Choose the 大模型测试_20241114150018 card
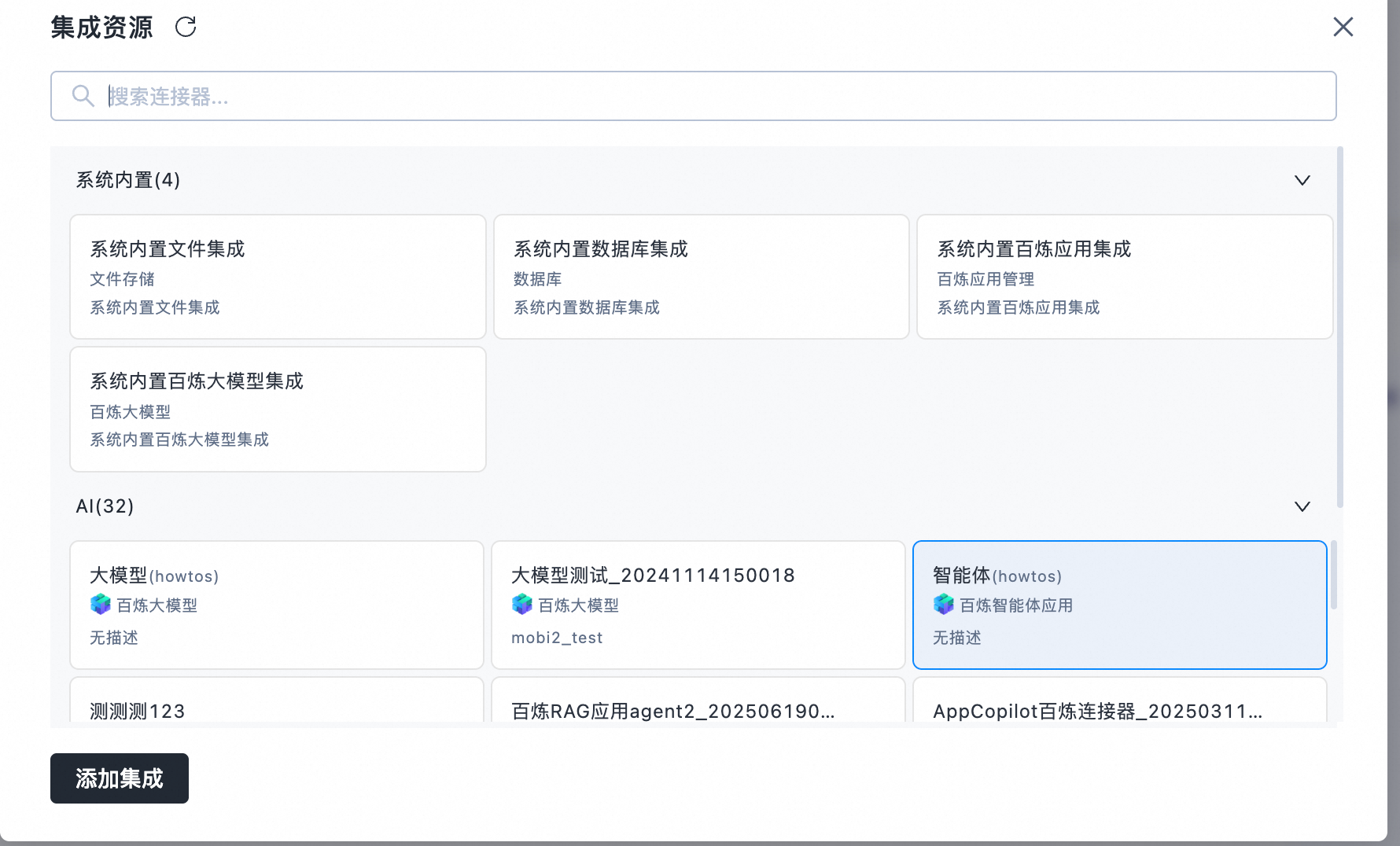Screen dimensions: 1400x846 click(698, 605)
